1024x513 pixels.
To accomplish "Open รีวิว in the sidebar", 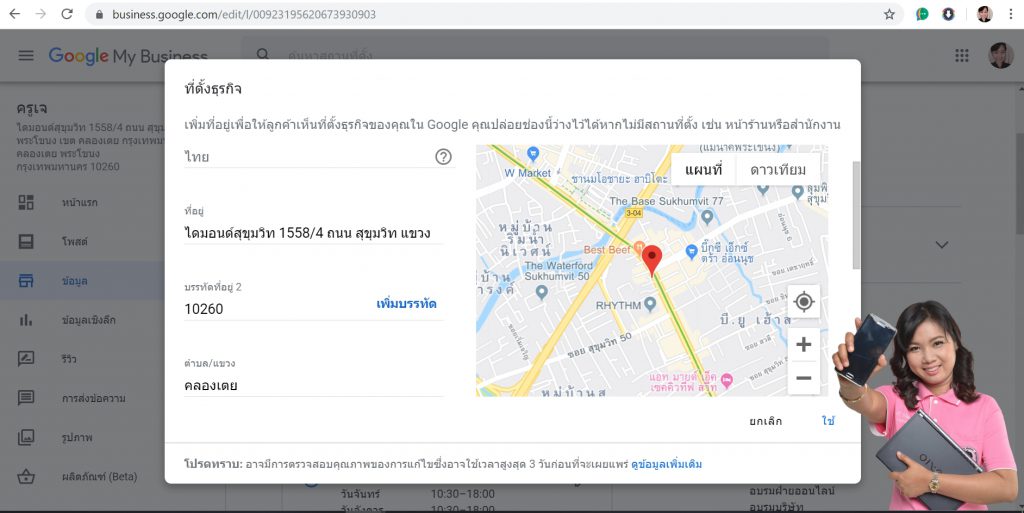I will point(69,359).
